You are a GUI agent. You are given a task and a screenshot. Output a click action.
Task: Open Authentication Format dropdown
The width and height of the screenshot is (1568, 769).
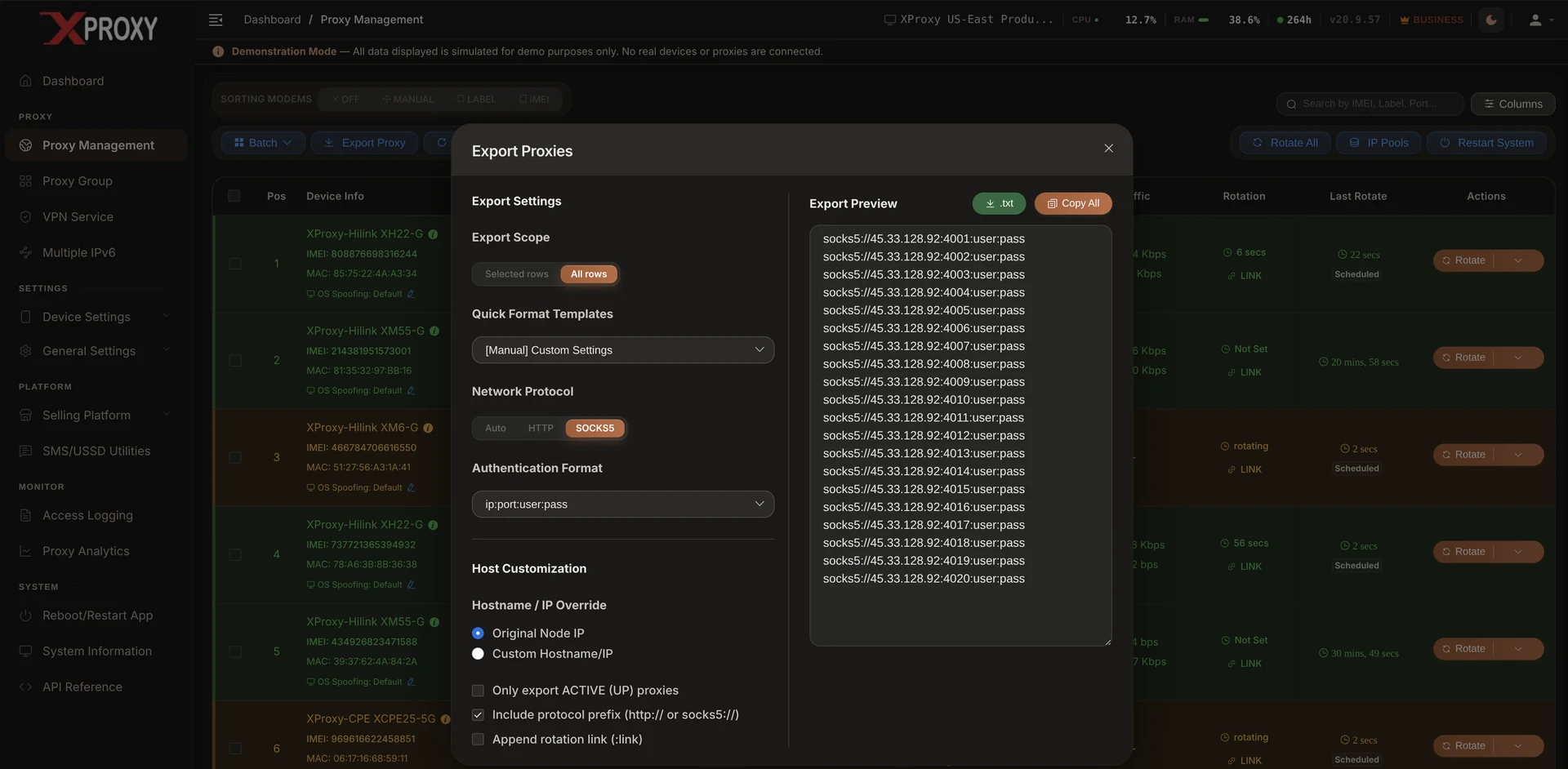[622, 505]
